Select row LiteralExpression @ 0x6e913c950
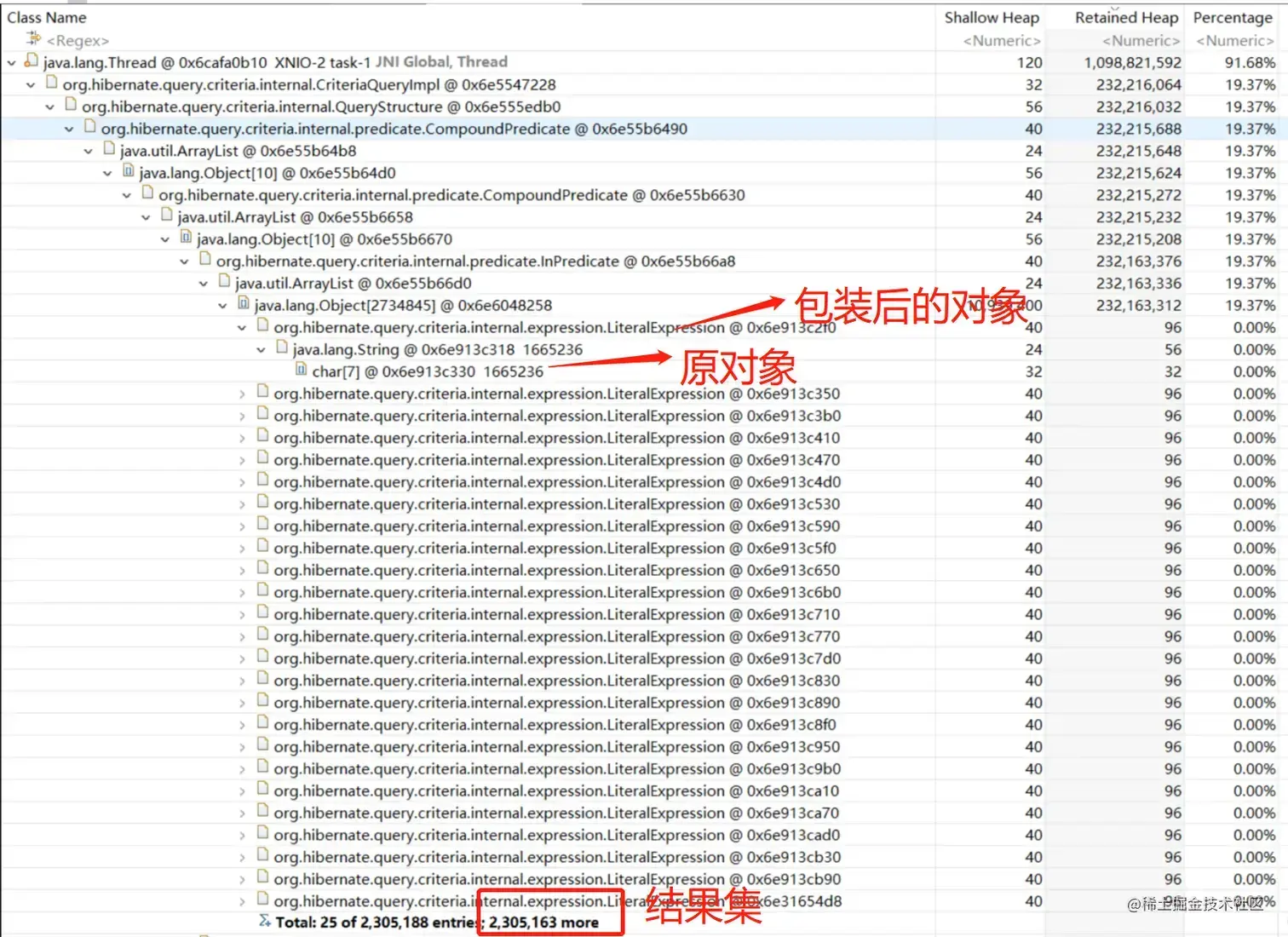 [x=556, y=747]
